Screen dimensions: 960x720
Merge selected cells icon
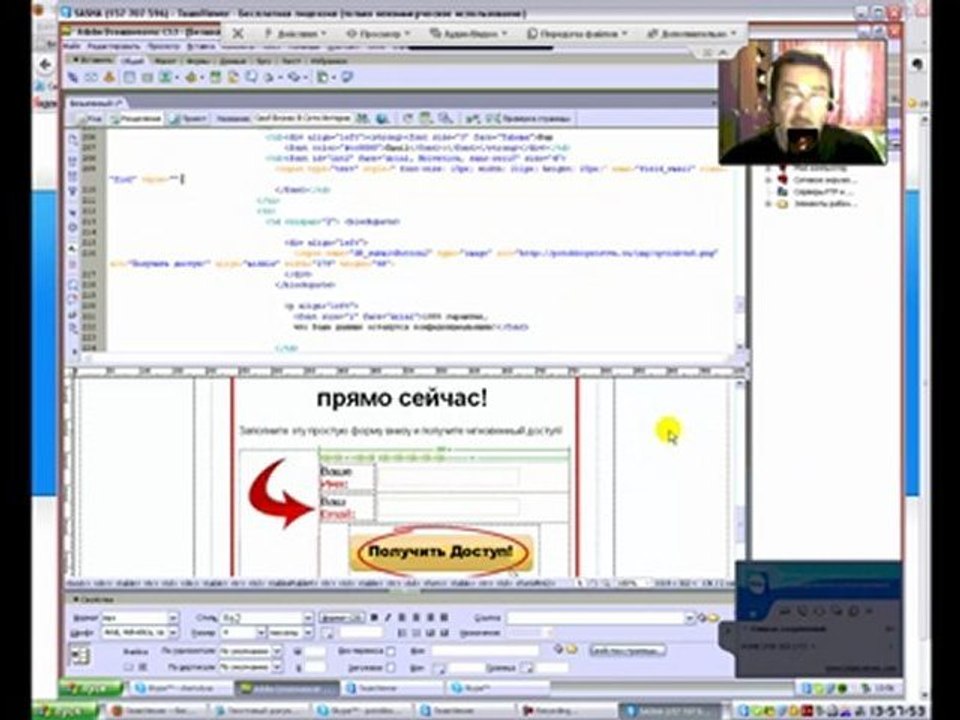129,667
